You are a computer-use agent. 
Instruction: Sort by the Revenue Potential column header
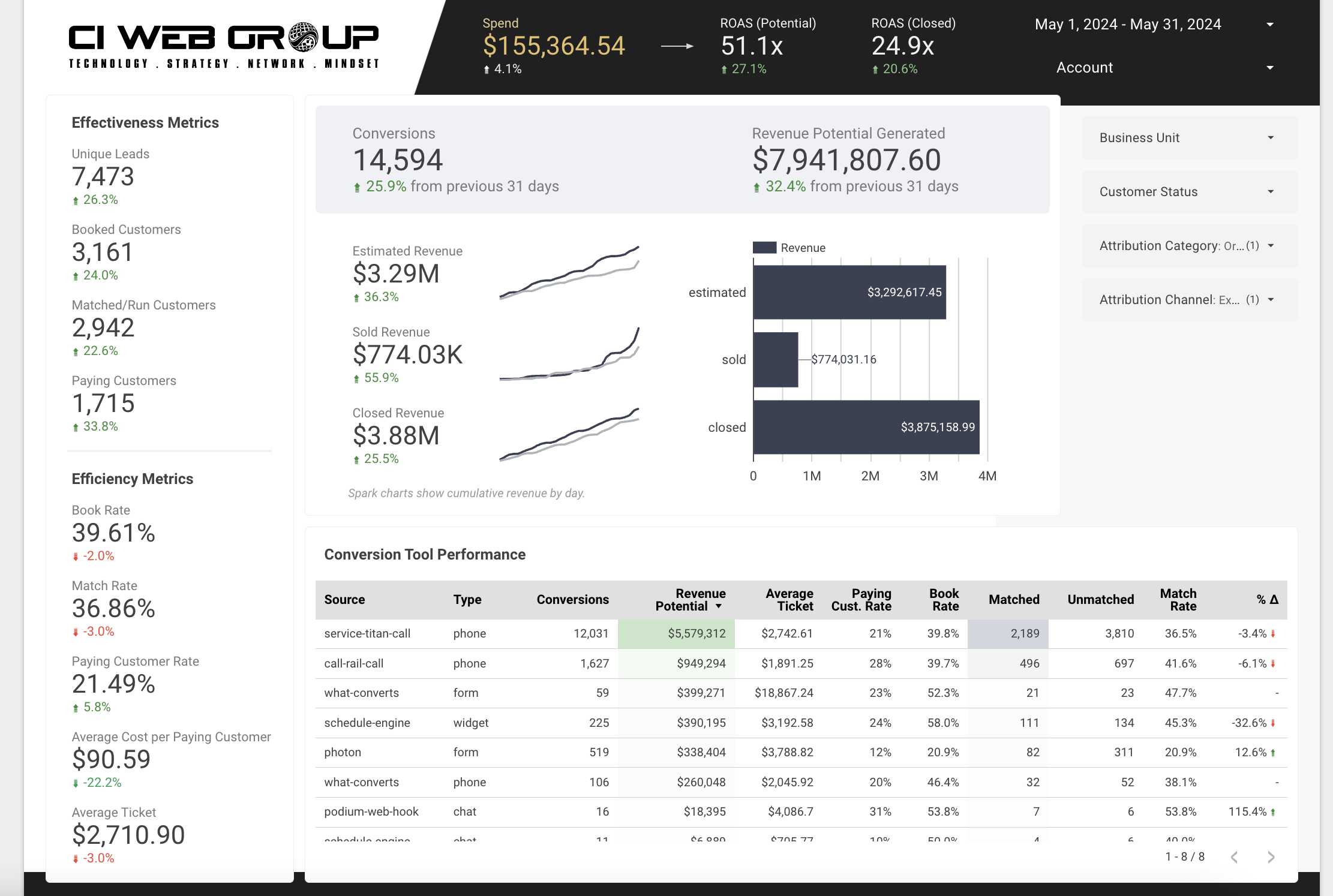pos(690,600)
